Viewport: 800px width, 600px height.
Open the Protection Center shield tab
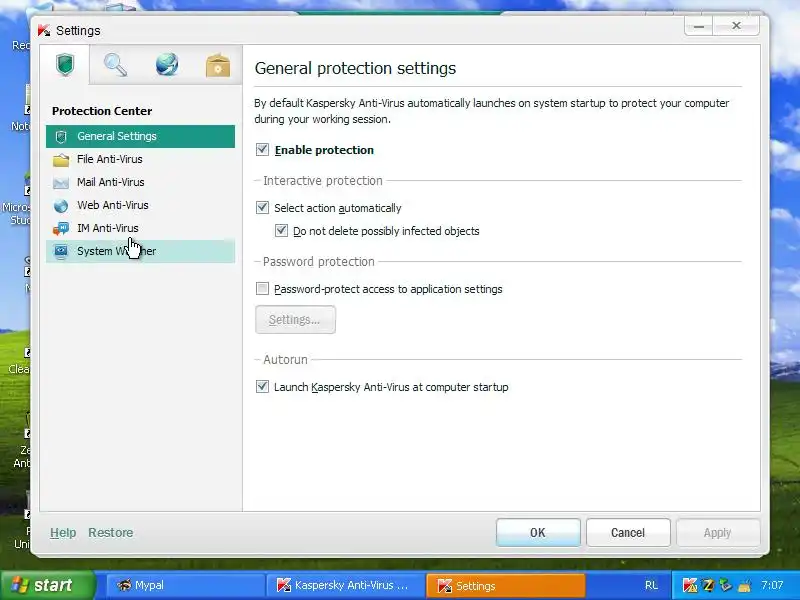pyautogui.click(x=65, y=65)
